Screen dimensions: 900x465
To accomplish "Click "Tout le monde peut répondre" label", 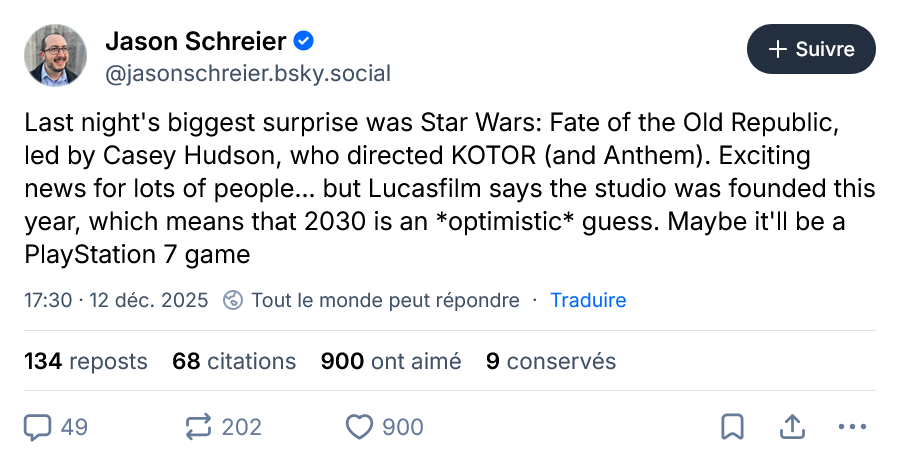I will tap(385, 300).
